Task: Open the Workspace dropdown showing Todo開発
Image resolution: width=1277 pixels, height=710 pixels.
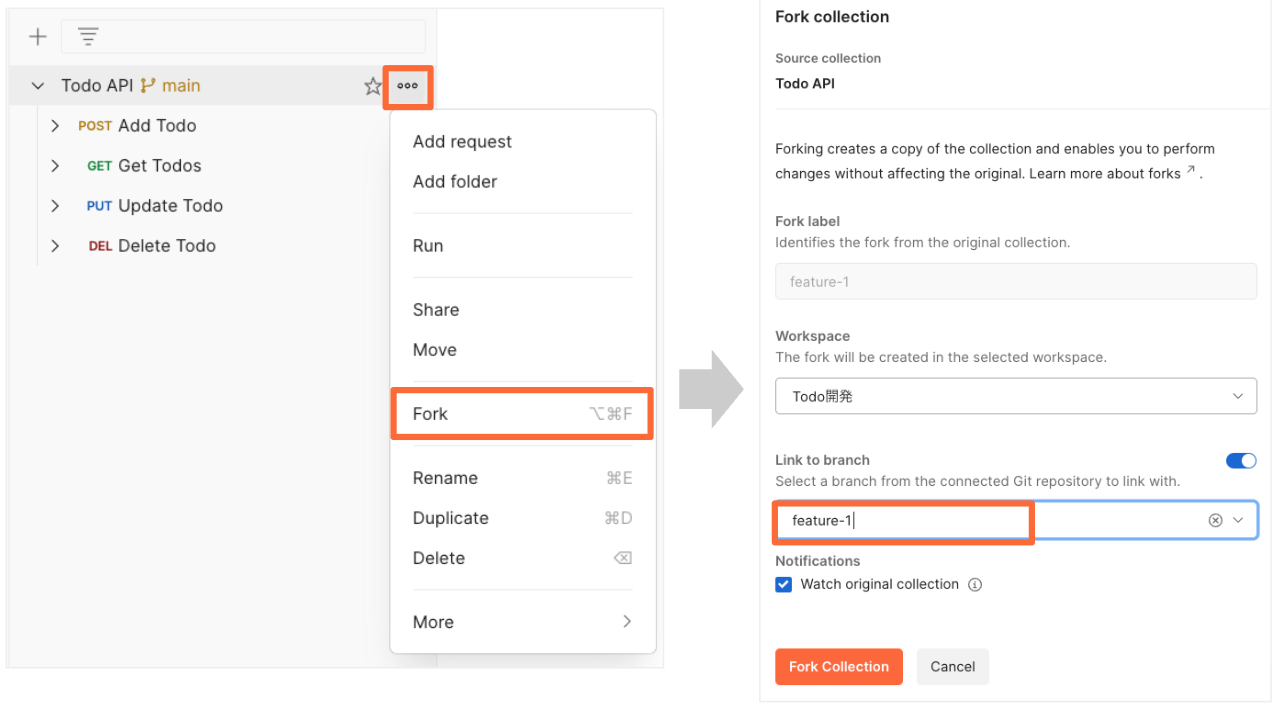Action: pyautogui.click(x=1016, y=396)
